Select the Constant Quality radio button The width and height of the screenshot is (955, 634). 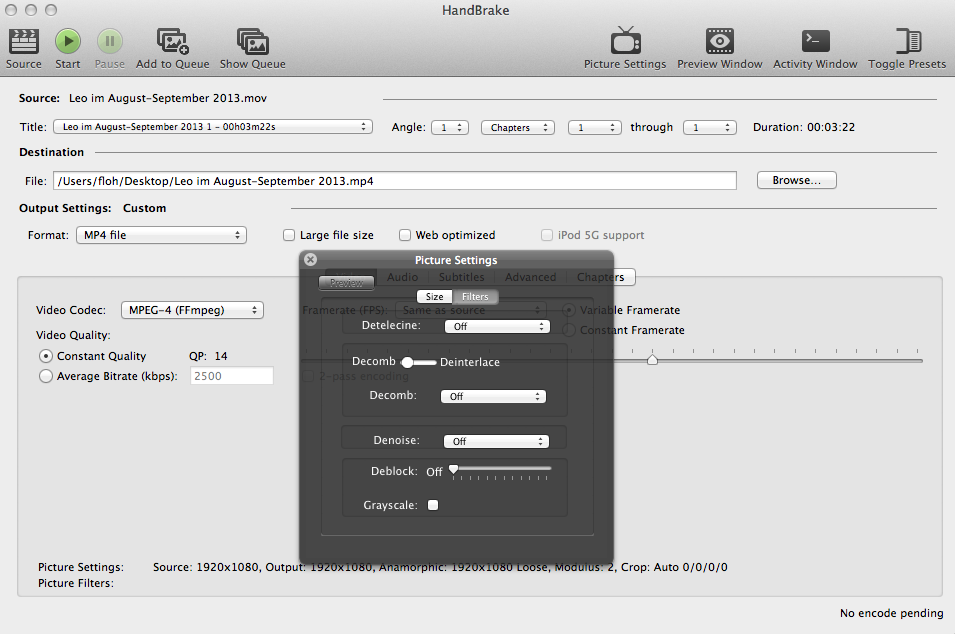pyautogui.click(x=46, y=356)
